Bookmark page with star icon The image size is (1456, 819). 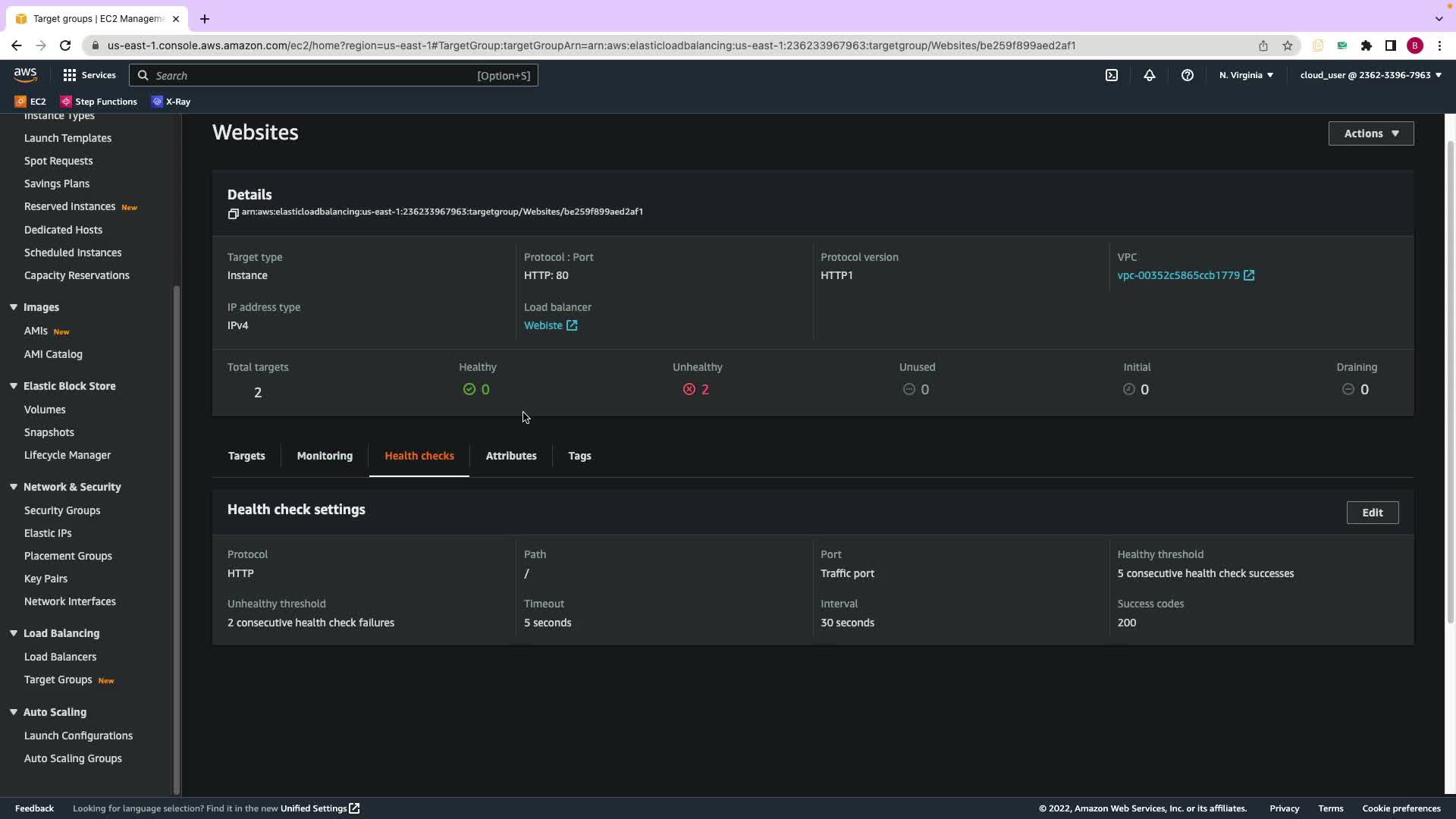coord(1288,45)
